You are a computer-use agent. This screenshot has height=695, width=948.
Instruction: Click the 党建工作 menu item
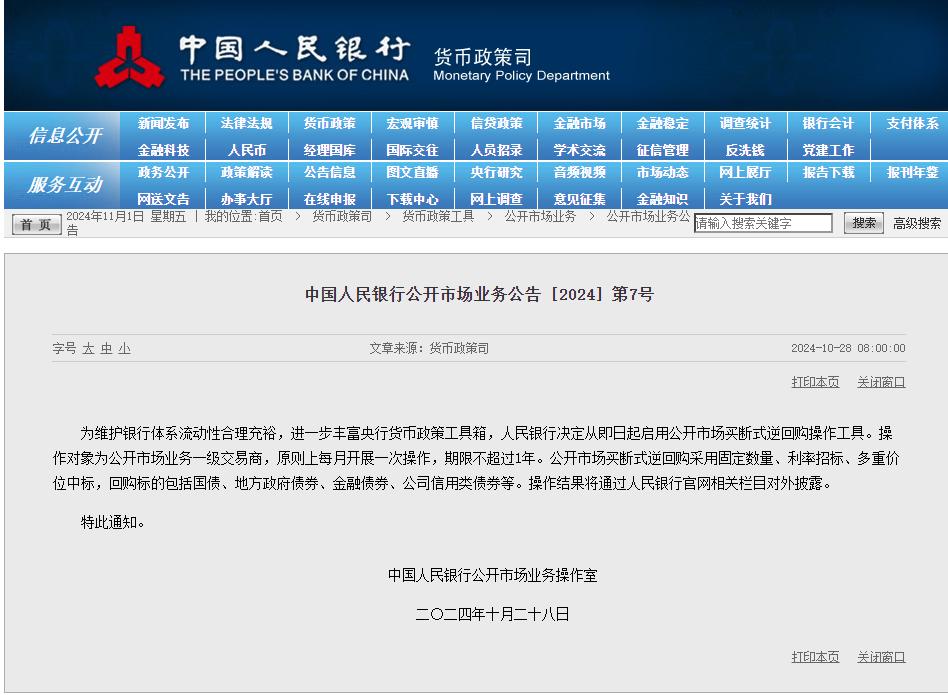[x=828, y=149]
